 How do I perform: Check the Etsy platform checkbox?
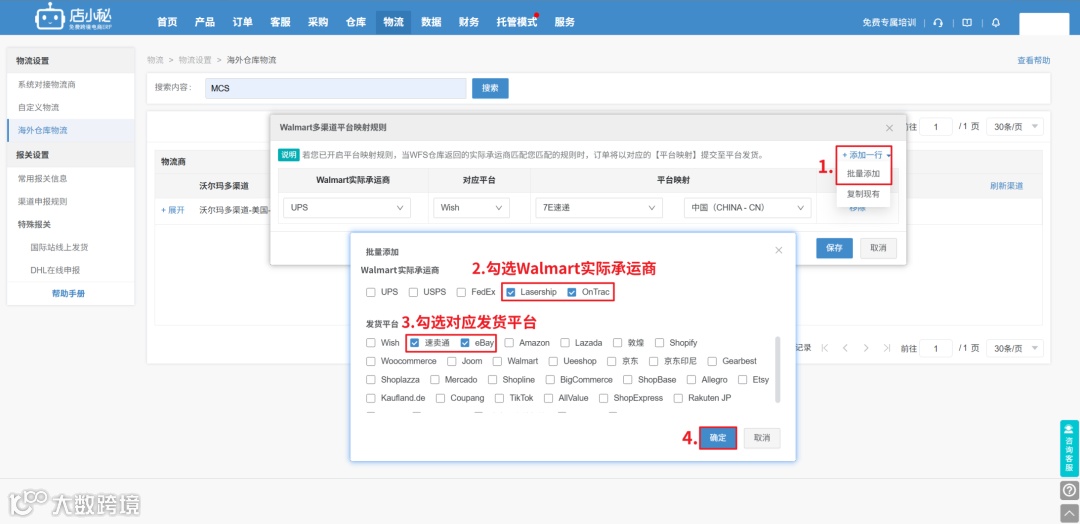(x=742, y=379)
